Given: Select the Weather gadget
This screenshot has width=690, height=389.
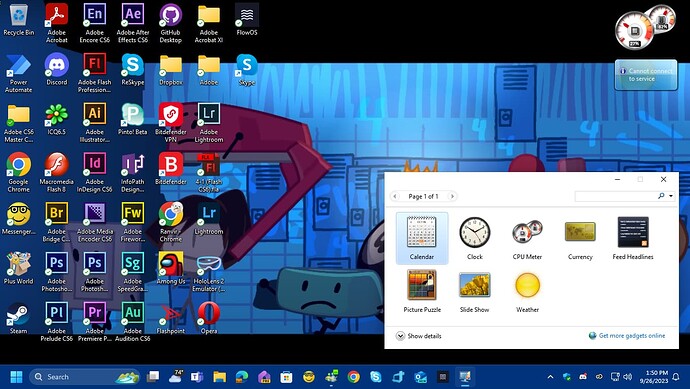Looking at the screenshot, I should (x=527, y=291).
